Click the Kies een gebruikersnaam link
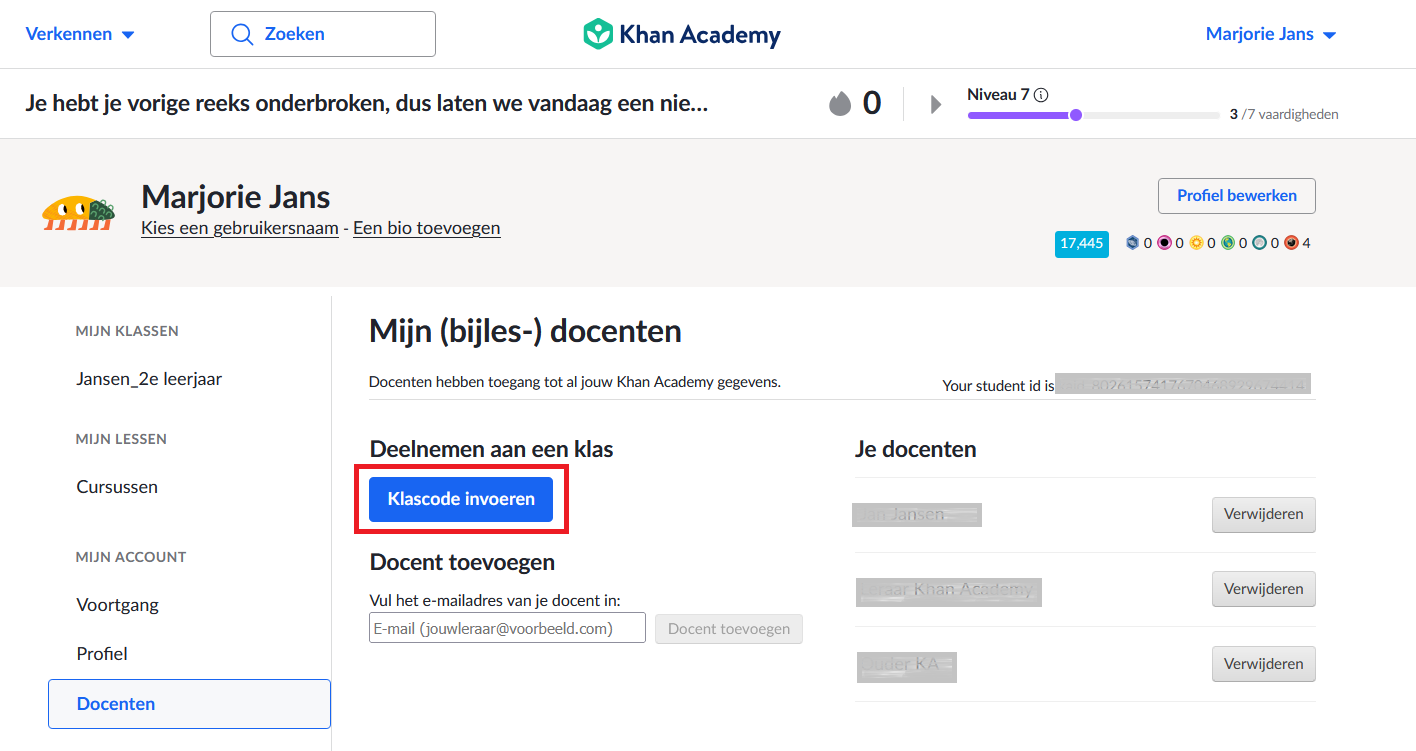Screen dimensions: 1416x751 coord(240,228)
